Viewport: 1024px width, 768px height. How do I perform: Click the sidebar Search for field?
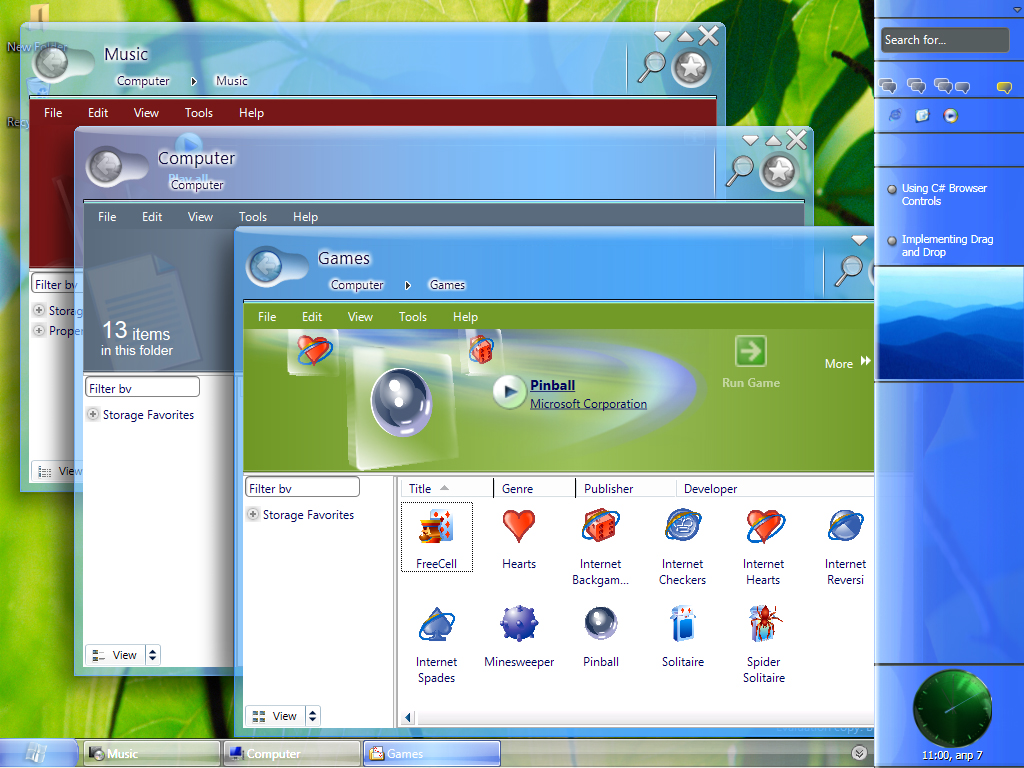[x=945, y=40]
